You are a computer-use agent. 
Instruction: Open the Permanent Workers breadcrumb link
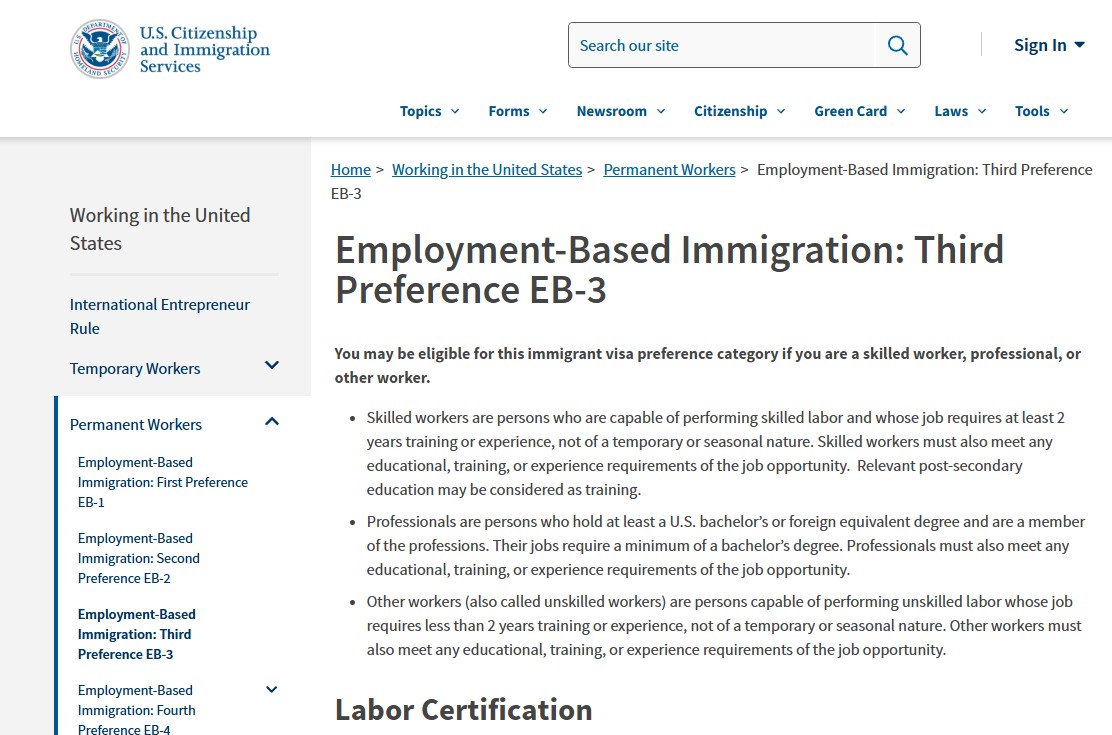click(669, 170)
